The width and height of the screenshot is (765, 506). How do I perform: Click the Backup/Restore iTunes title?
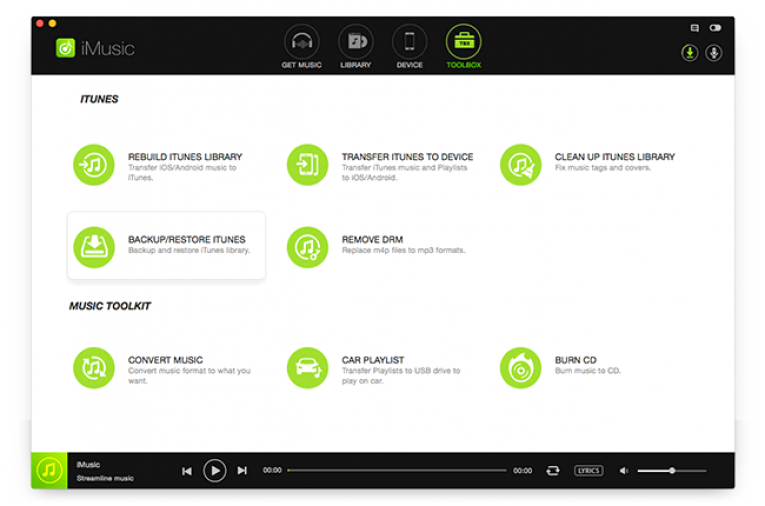(x=186, y=239)
